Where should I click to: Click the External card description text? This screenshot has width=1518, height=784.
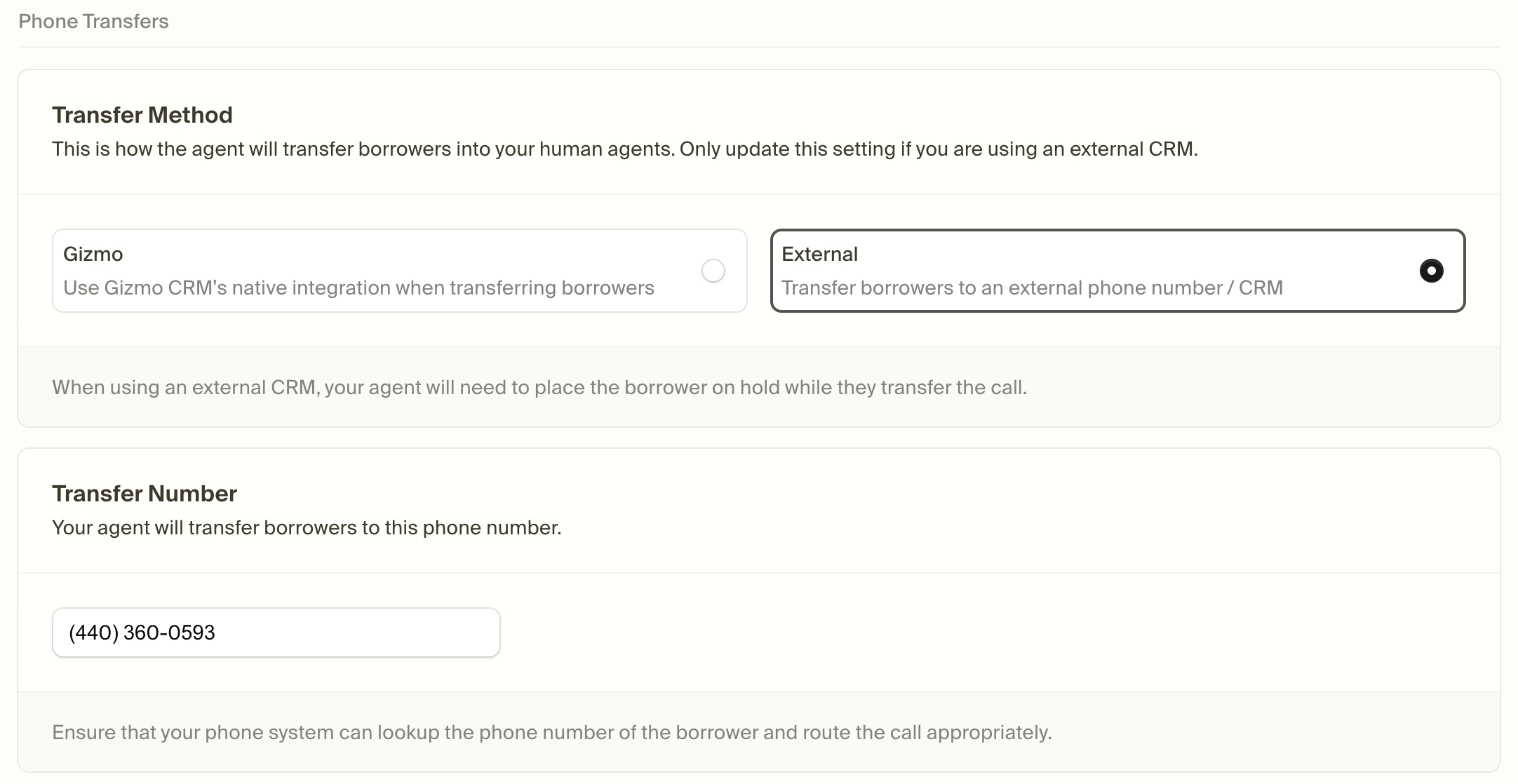click(x=1033, y=288)
